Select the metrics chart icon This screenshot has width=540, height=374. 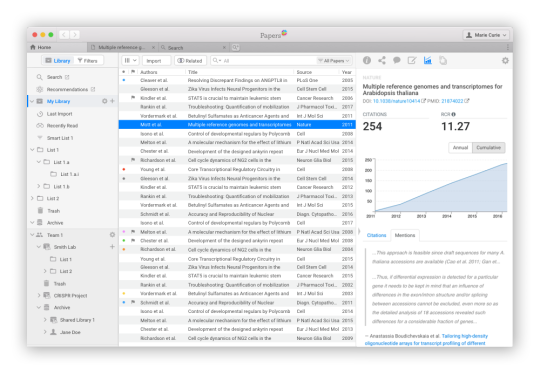[427, 61]
